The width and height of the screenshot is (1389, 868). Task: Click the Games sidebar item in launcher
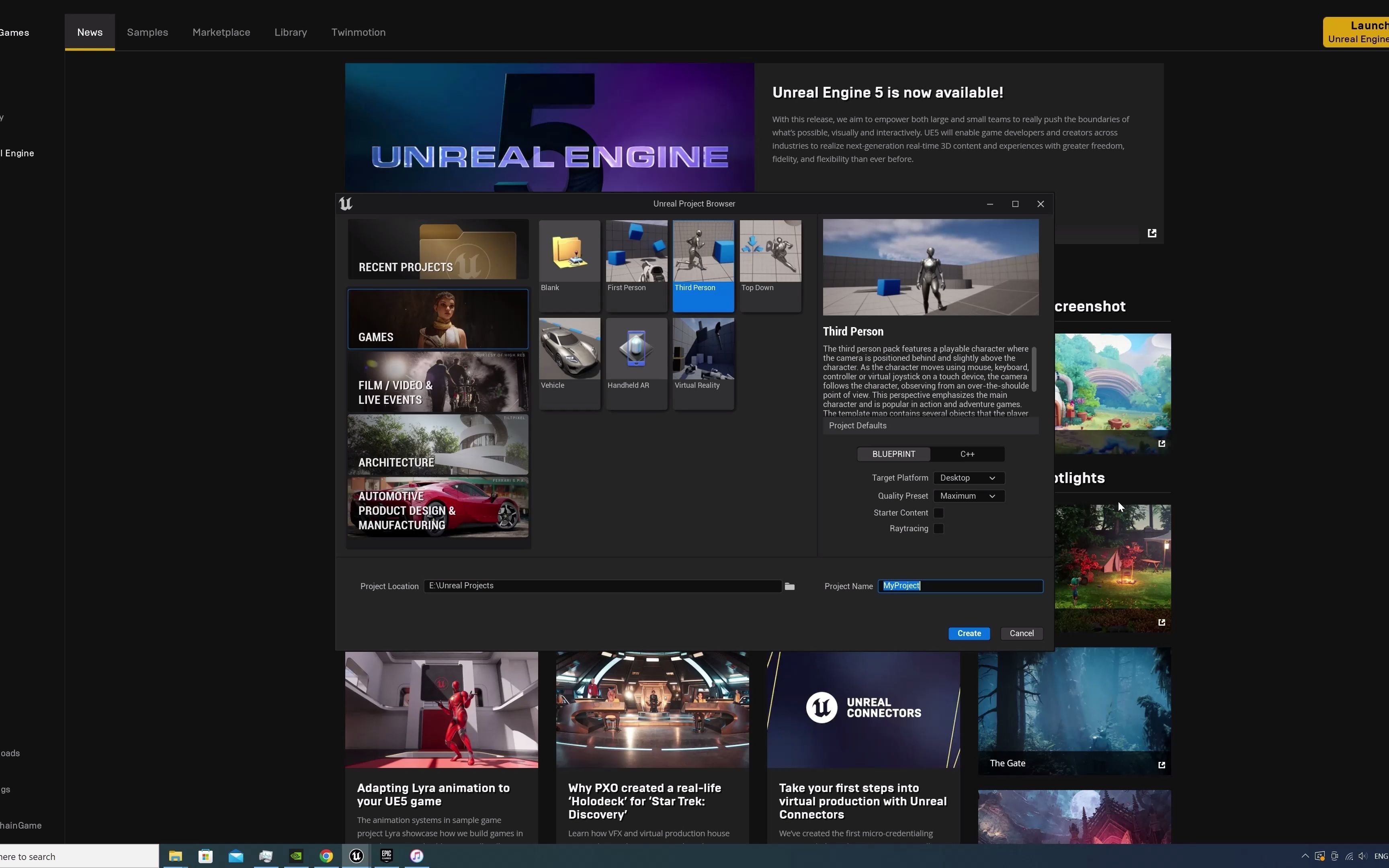(15, 33)
